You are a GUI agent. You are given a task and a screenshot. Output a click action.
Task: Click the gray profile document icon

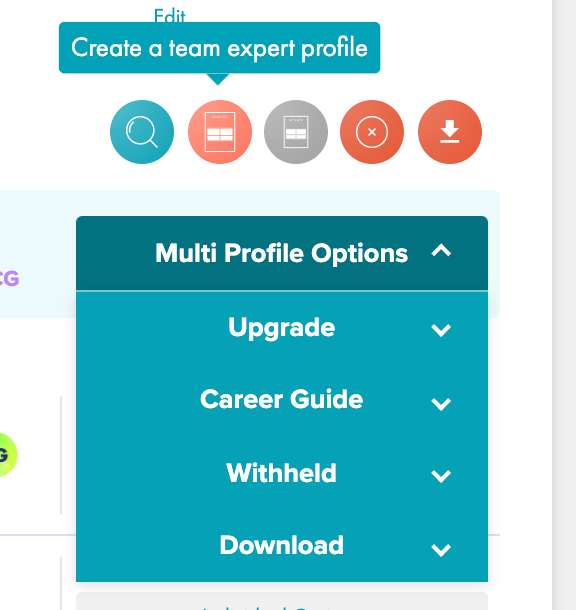[296, 132]
